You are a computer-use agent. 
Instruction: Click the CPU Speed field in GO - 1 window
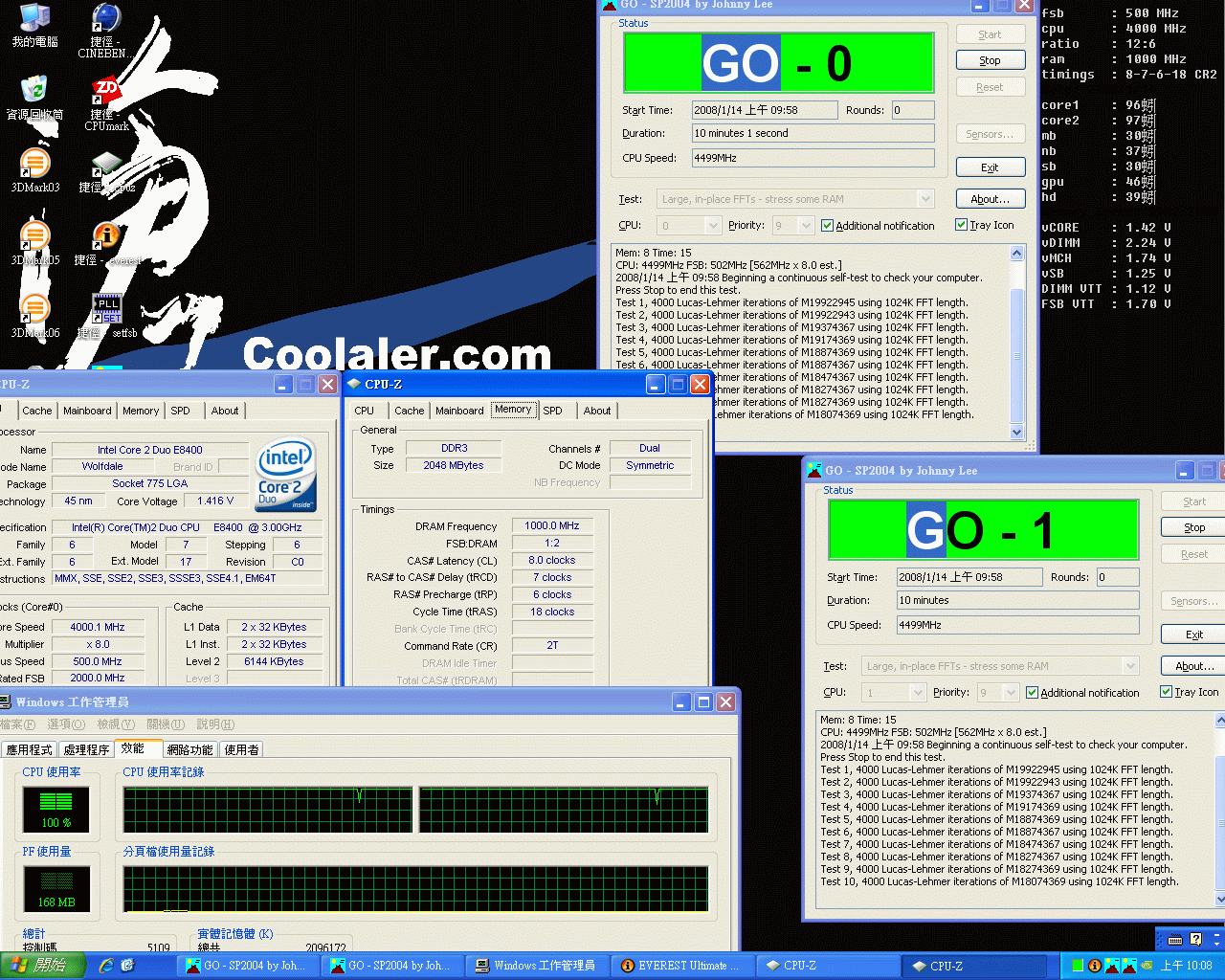click(x=1018, y=625)
